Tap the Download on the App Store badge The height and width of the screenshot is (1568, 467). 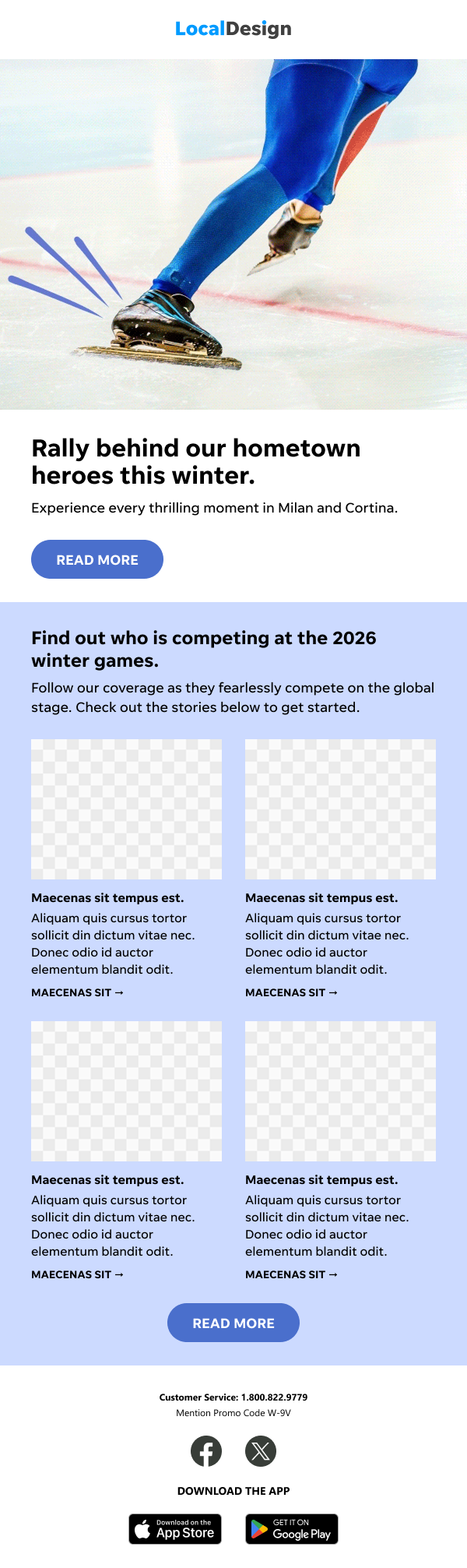[x=175, y=1529]
